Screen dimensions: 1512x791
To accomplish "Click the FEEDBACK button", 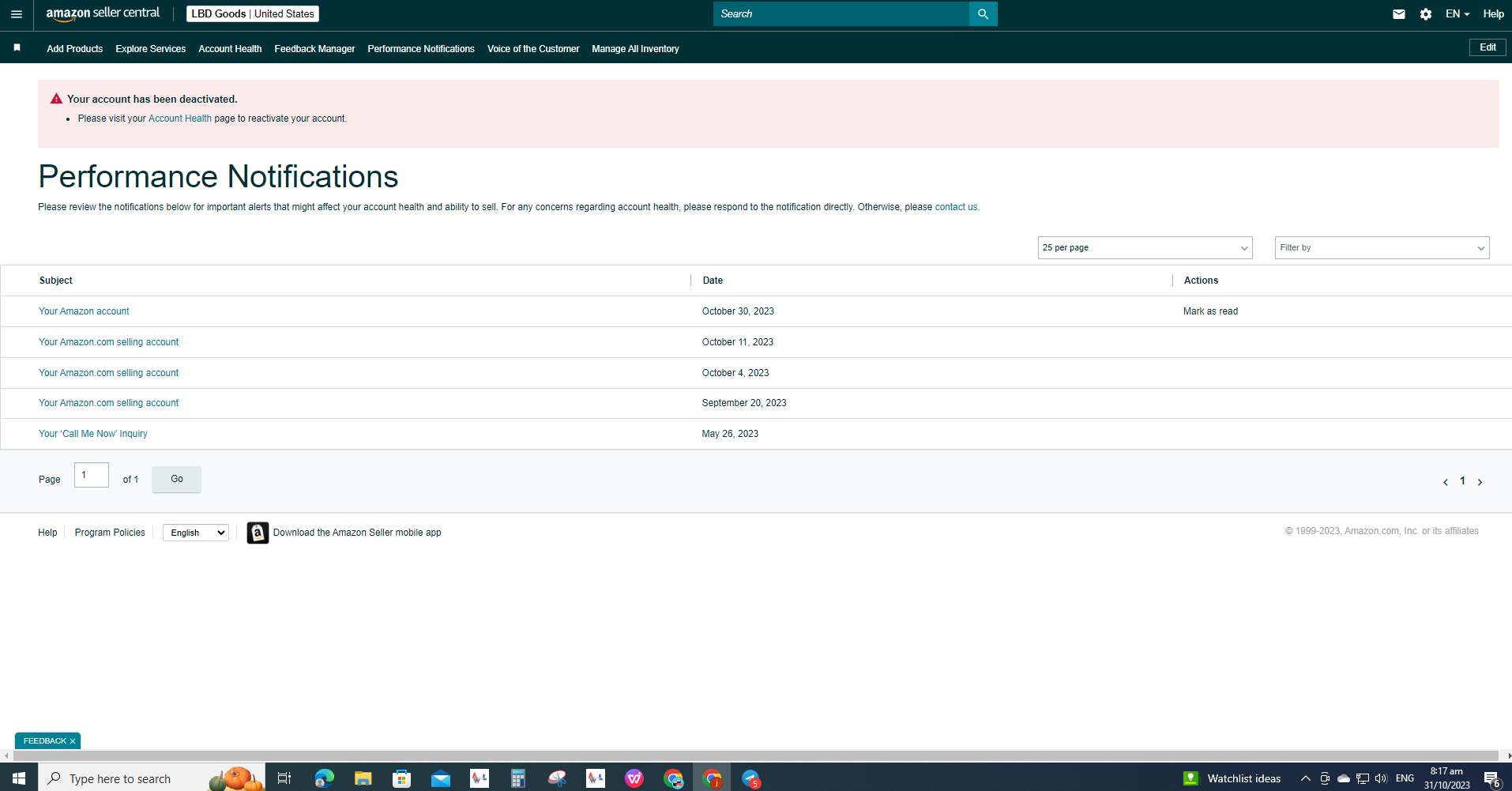I will [x=45, y=741].
